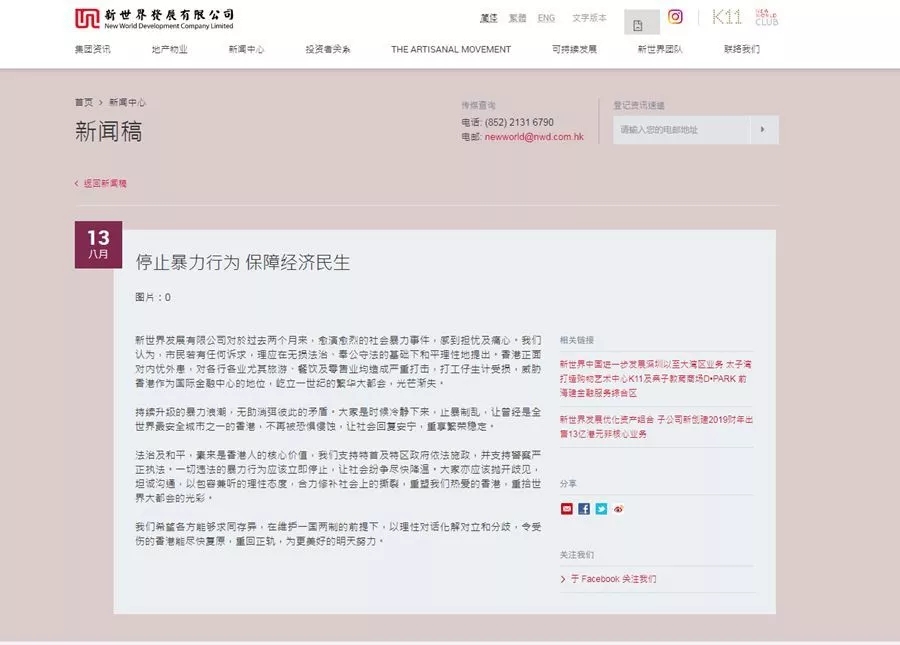The width and height of the screenshot is (900, 645).
Task: Select the 文字版本 text version option
Action: click(x=589, y=18)
